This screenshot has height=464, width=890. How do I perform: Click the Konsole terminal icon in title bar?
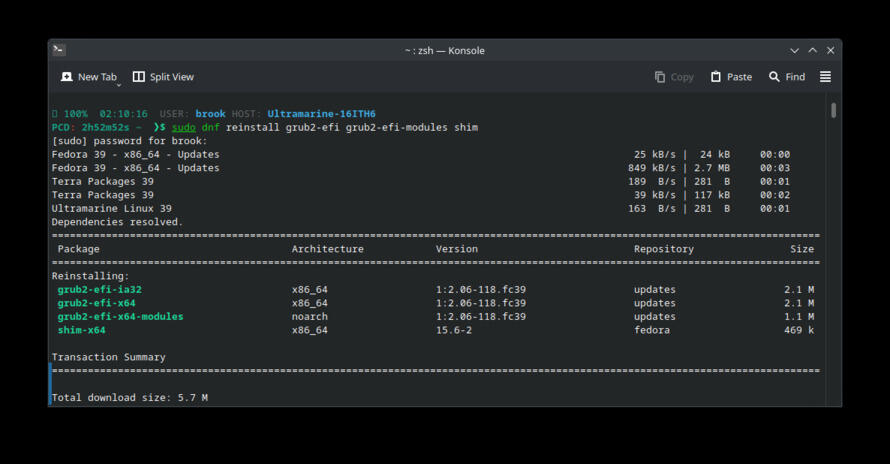tap(58, 50)
